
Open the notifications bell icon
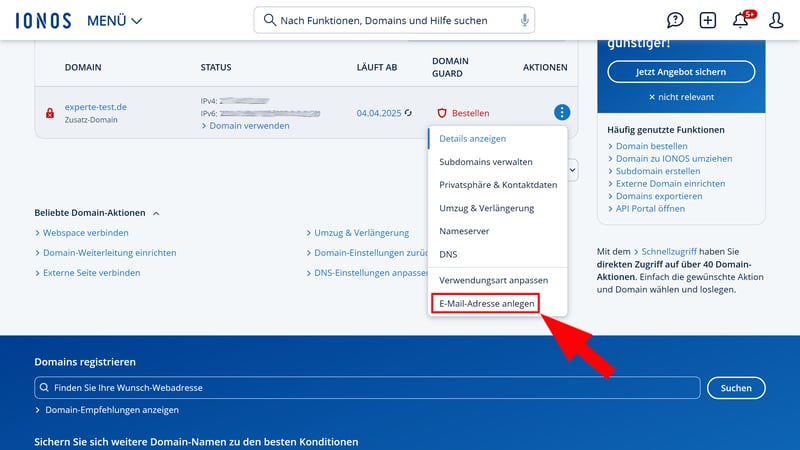(x=741, y=20)
